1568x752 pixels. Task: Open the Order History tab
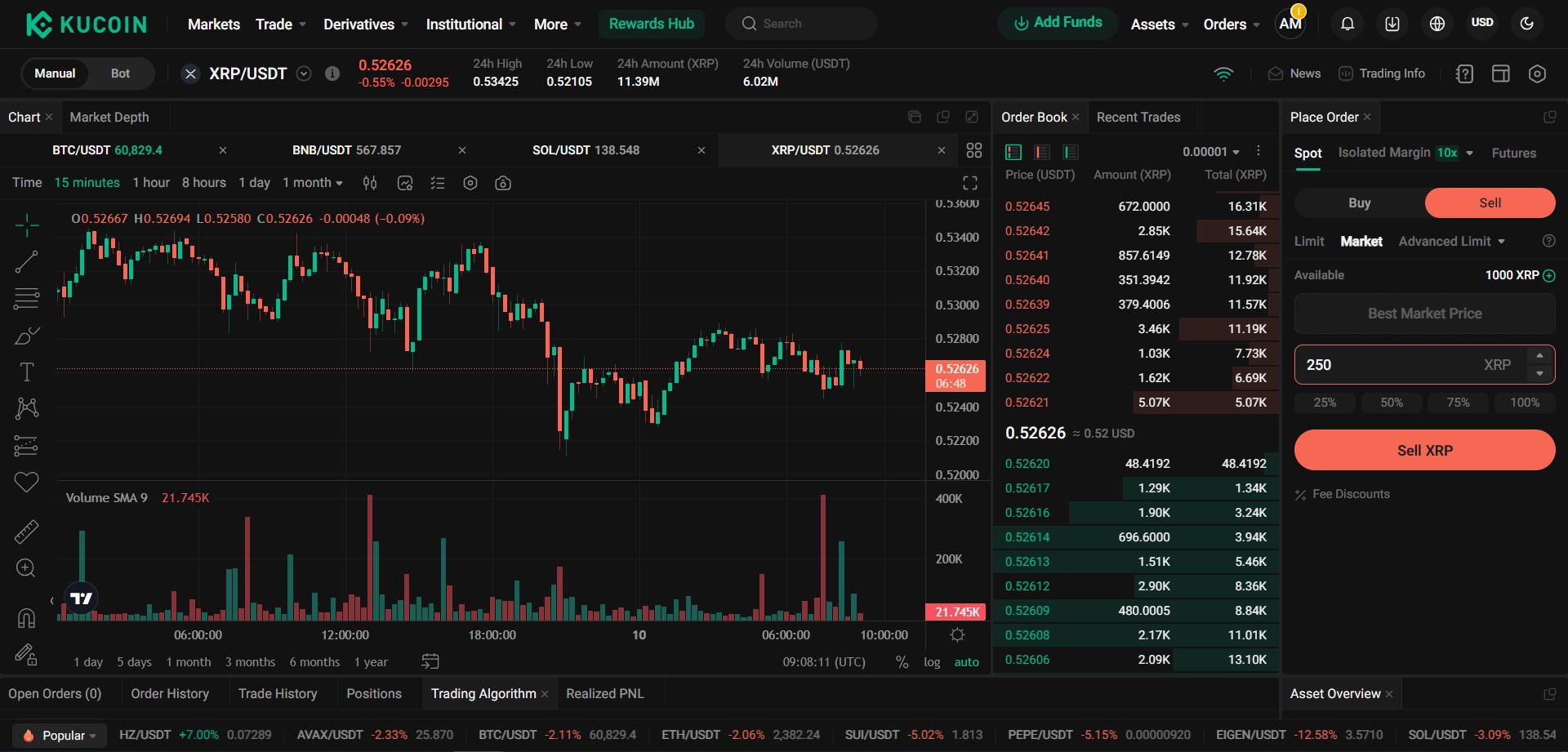(170, 694)
